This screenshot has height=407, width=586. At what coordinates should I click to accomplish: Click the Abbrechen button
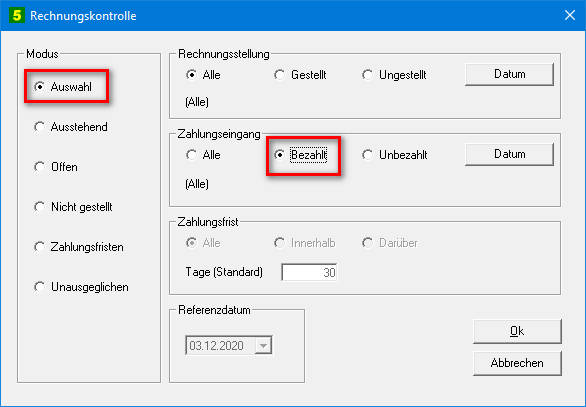click(517, 363)
